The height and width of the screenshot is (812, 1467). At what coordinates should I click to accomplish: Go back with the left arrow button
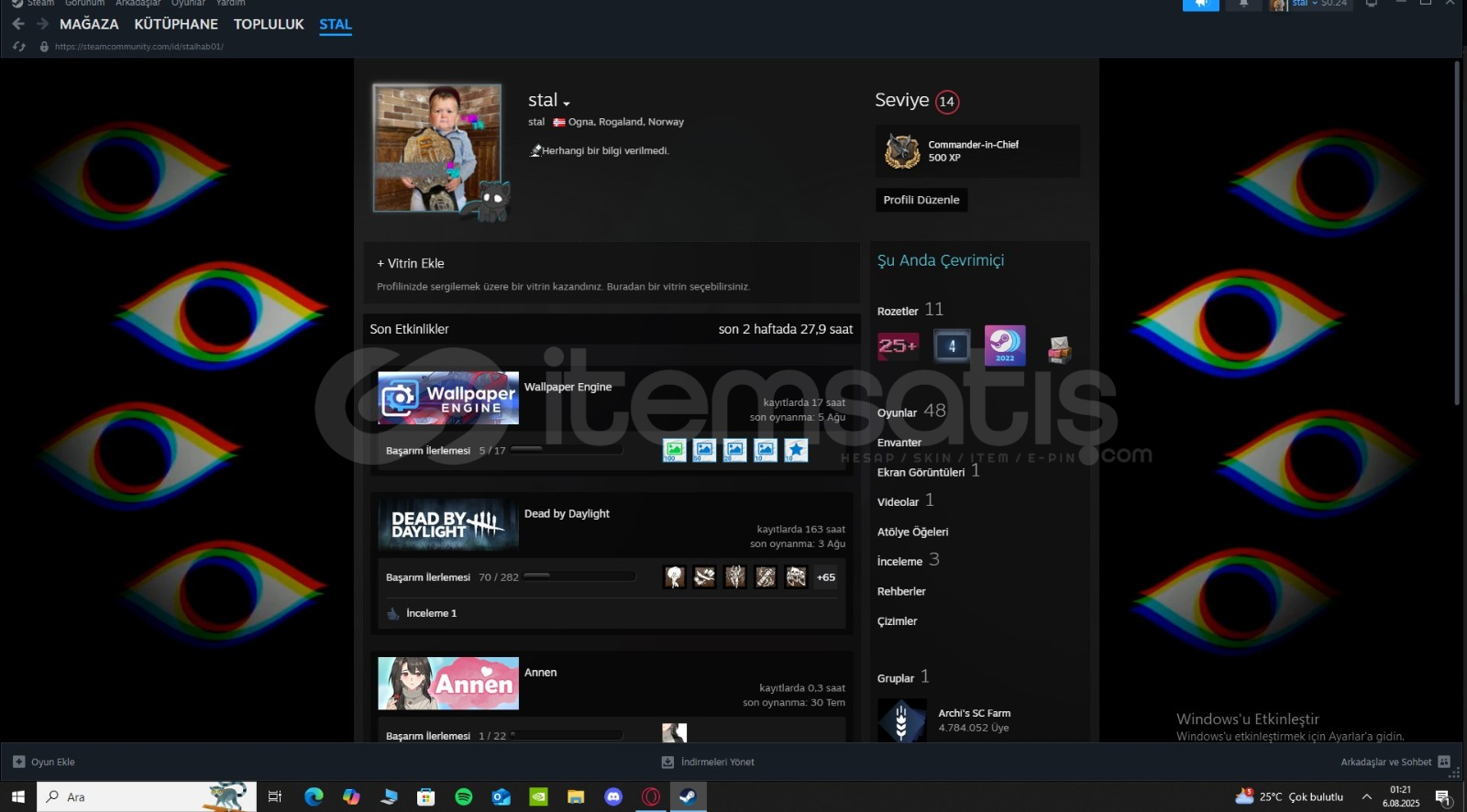18,24
